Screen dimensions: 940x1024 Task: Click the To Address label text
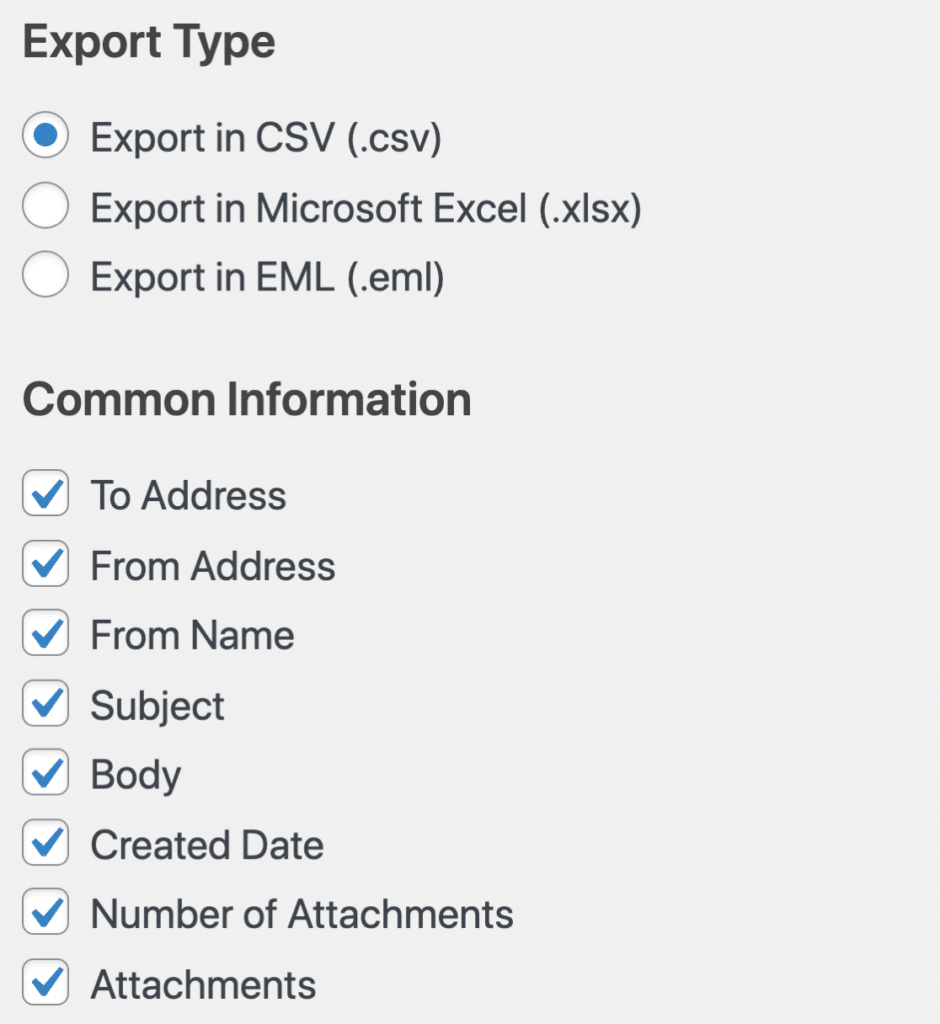(187, 493)
